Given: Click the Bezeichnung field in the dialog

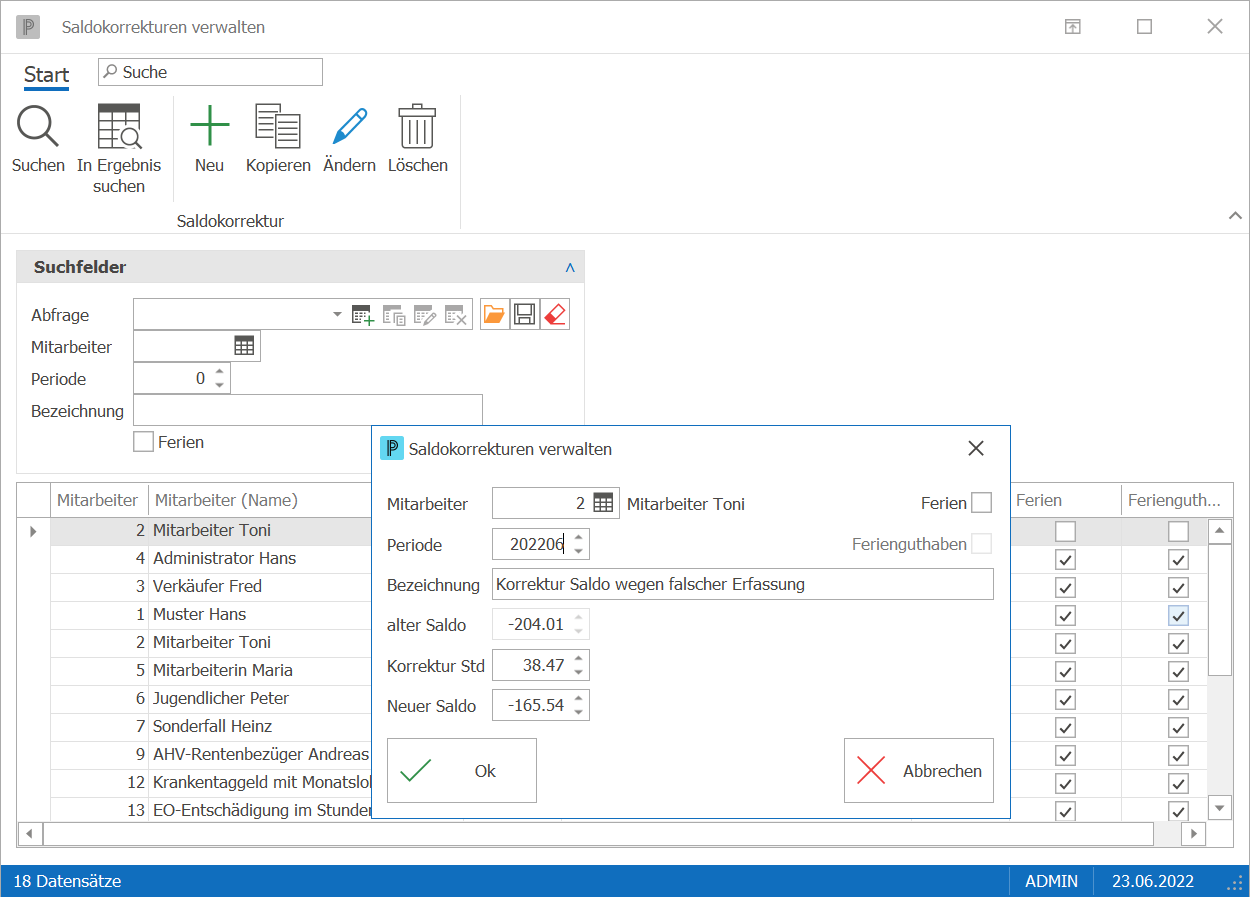Looking at the screenshot, I should coord(743,584).
